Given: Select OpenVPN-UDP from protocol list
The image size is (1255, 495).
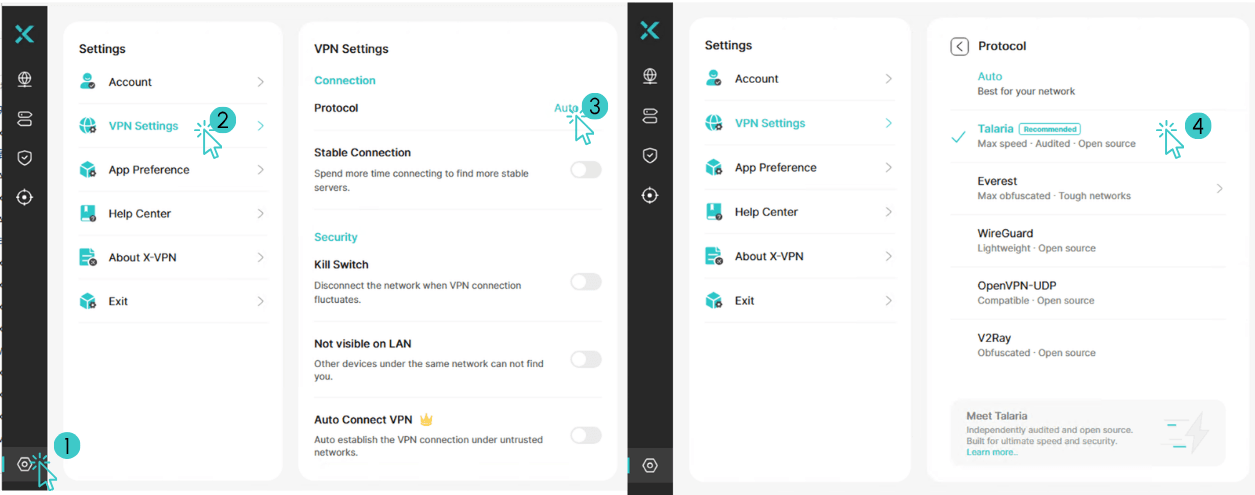Looking at the screenshot, I should [x=1086, y=292].
